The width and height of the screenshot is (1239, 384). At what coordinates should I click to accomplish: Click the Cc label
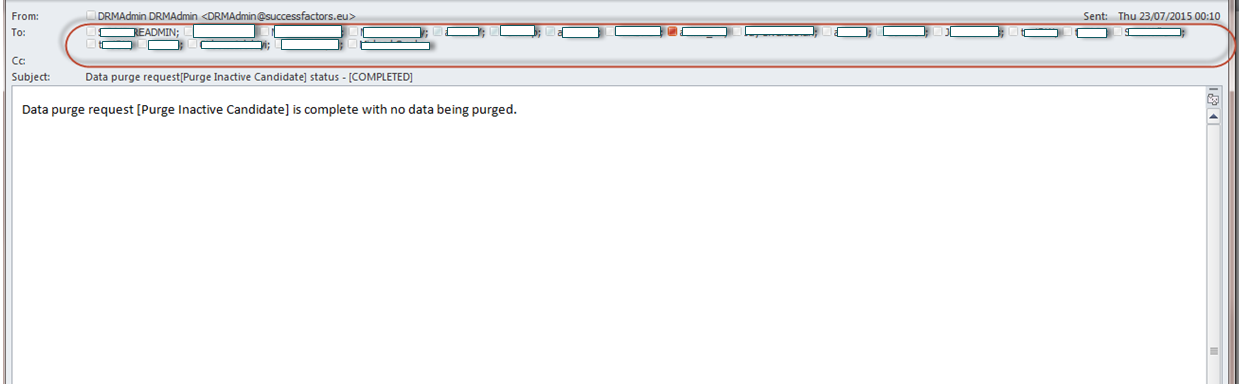pyautogui.click(x=18, y=61)
